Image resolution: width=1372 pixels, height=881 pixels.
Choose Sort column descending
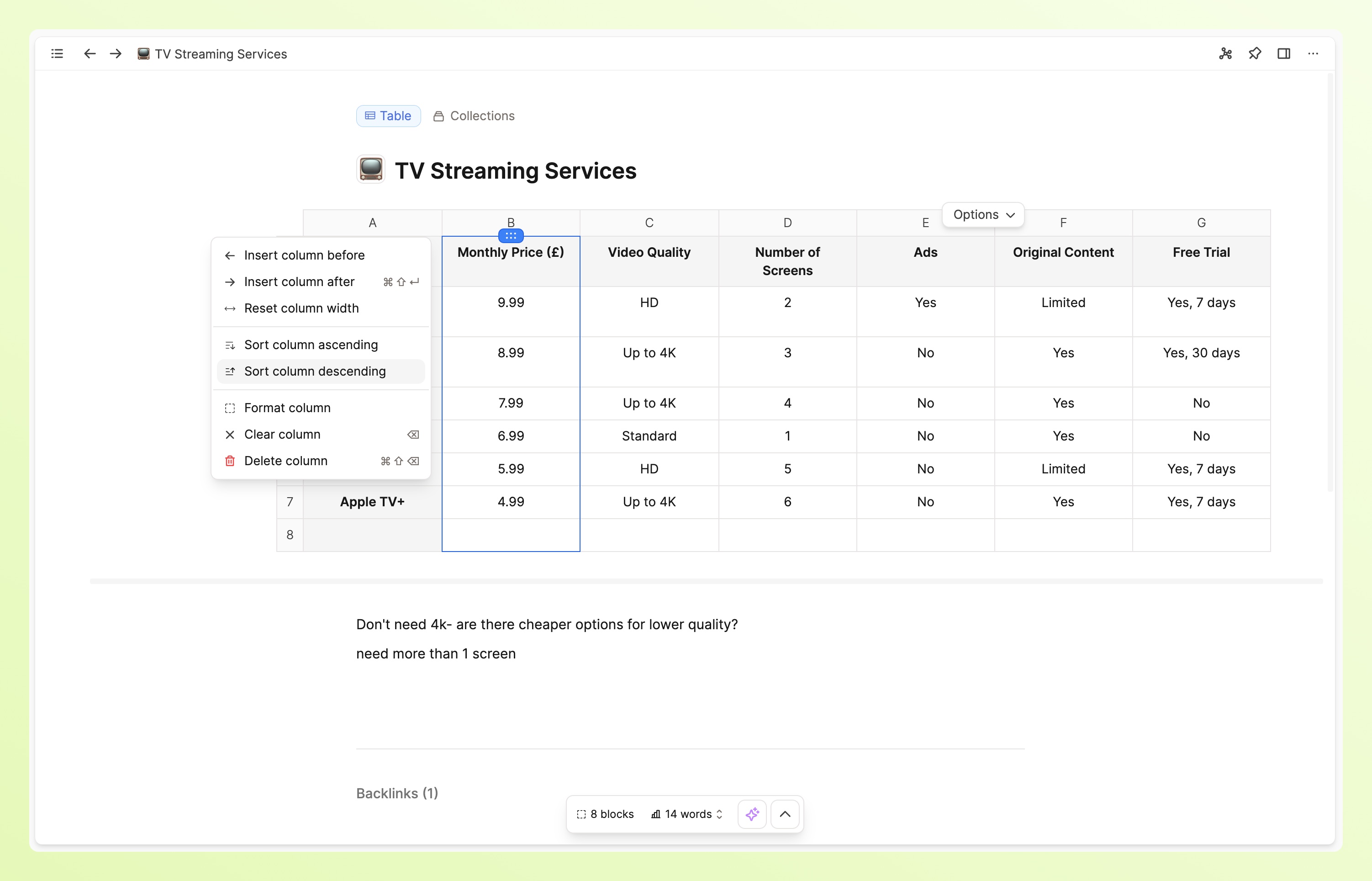(x=314, y=372)
